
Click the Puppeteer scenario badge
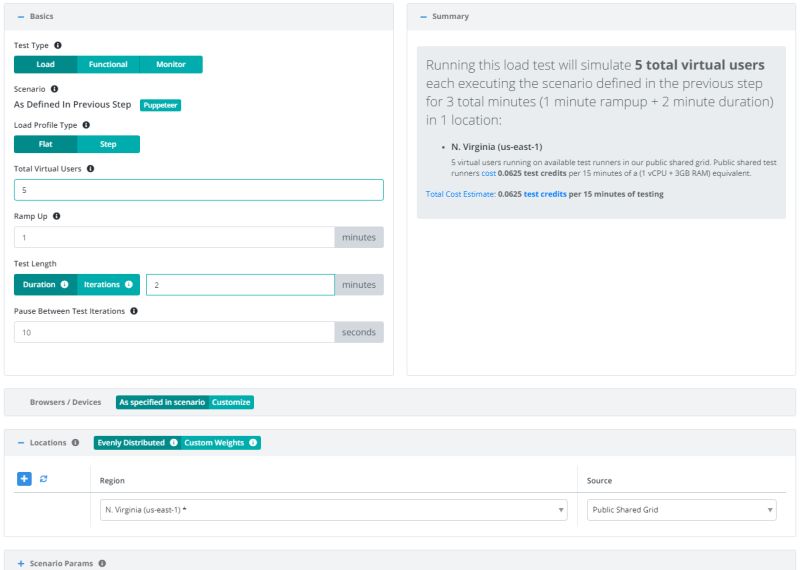(160, 105)
